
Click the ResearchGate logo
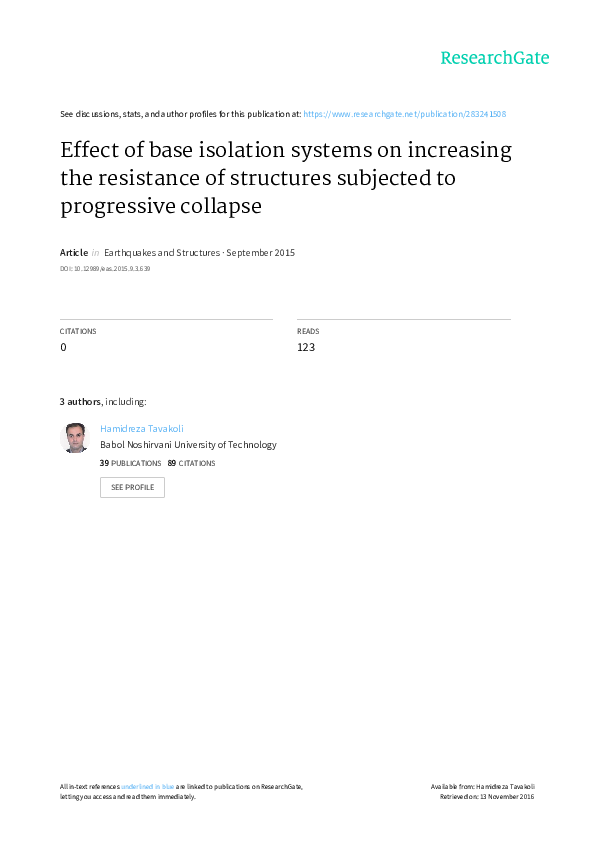point(495,58)
